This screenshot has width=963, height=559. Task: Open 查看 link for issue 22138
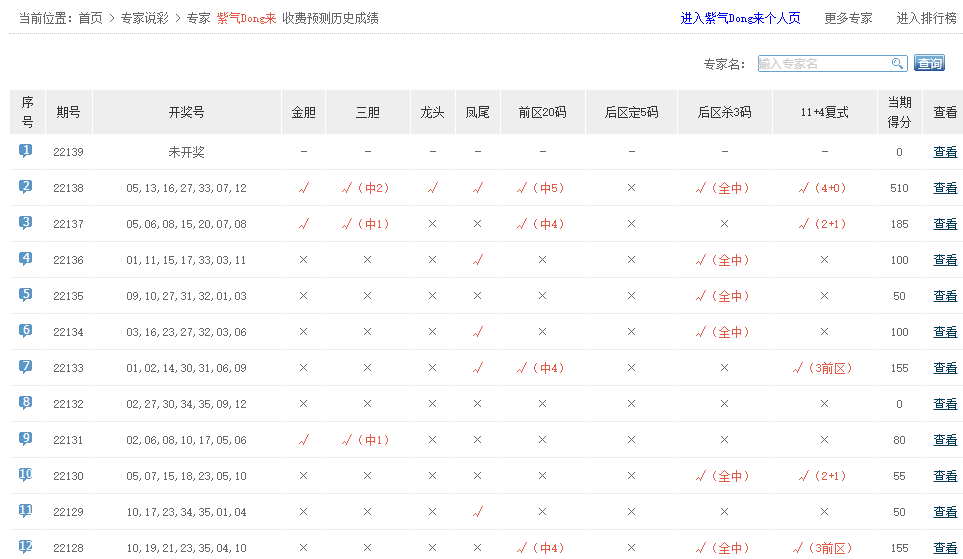coord(945,188)
